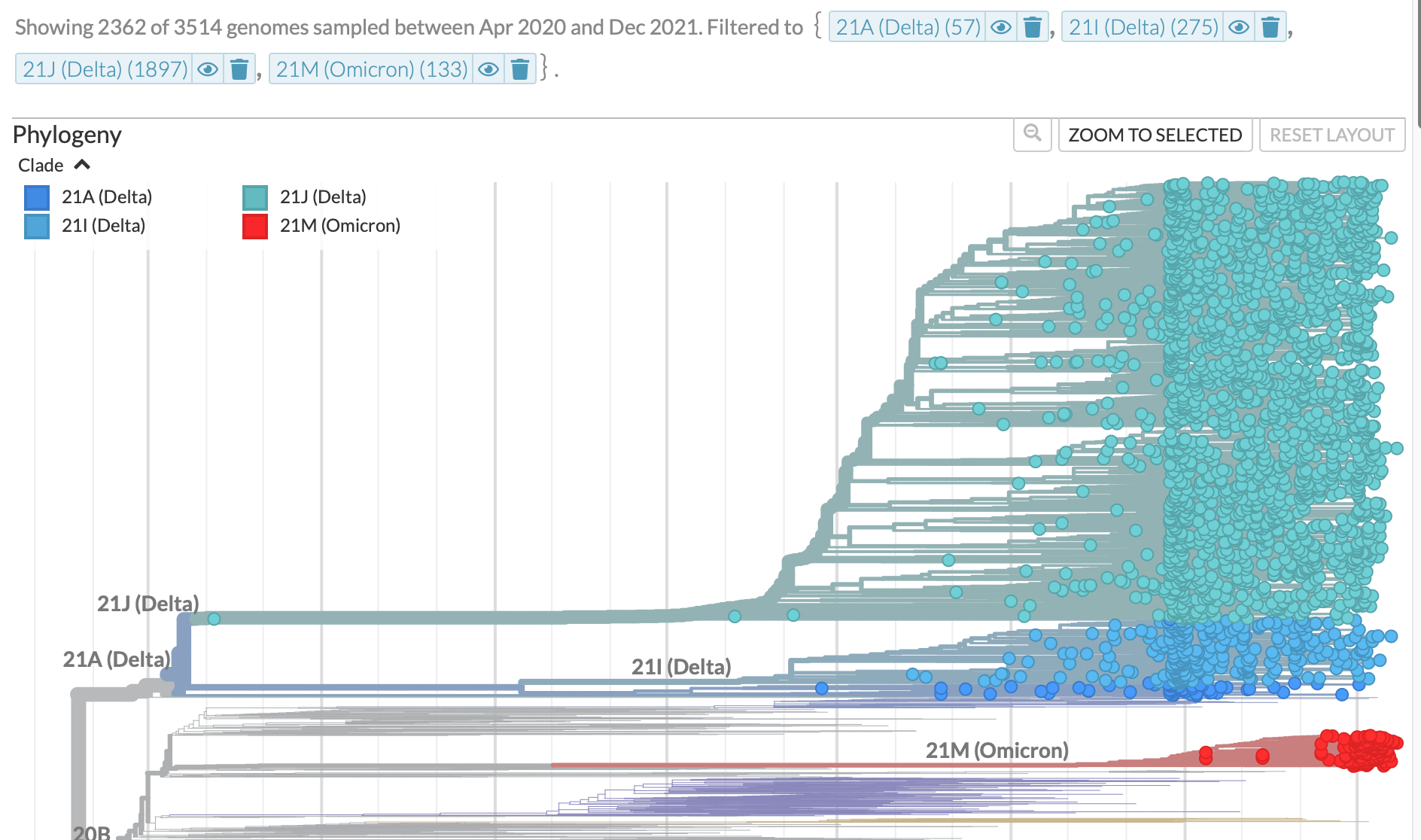1421x840 pixels.
Task: Remove the 21I (Delta) filter via trash icon
Action: tap(1270, 28)
